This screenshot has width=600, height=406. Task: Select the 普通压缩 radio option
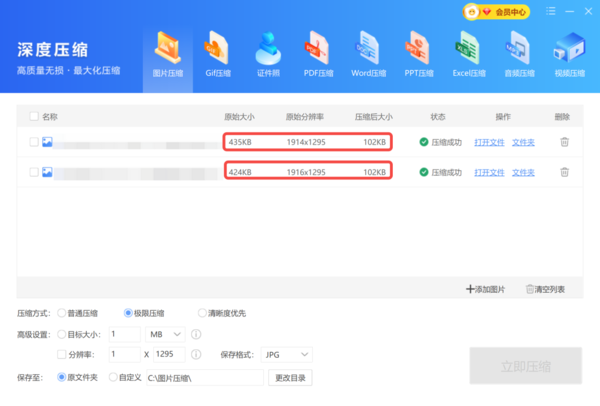click(62, 313)
